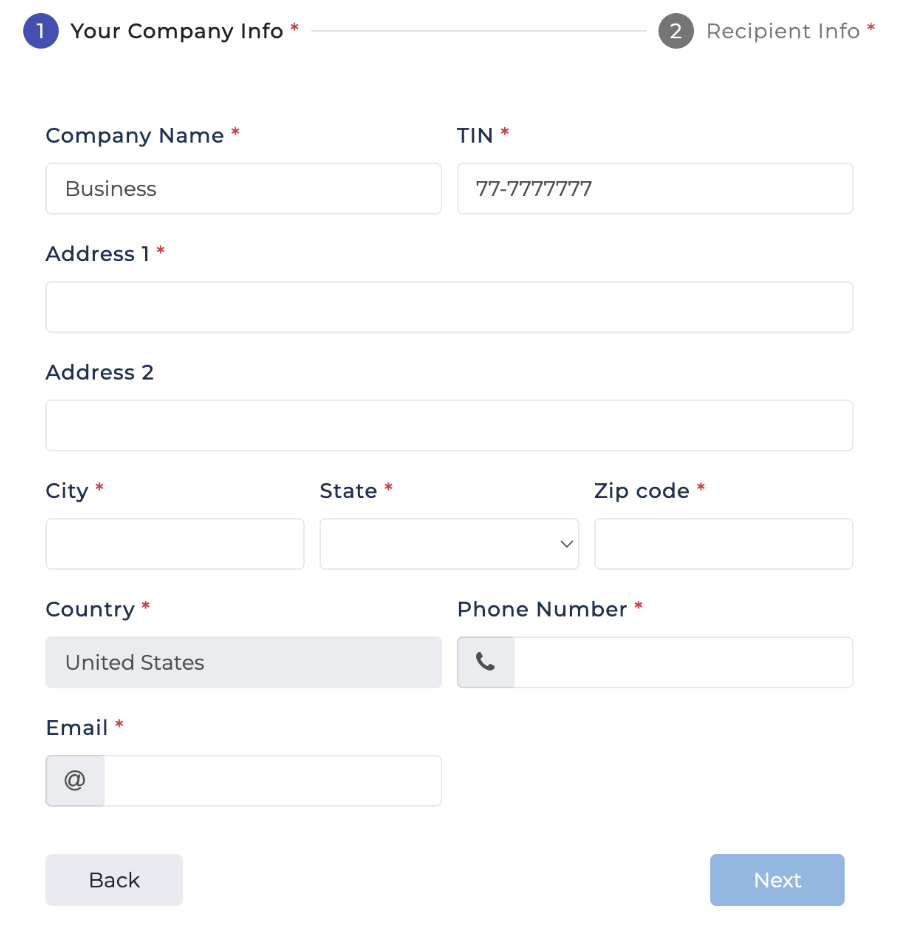The height and width of the screenshot is (948, 918).
Task: Focus the Company Name field
Action: tap(243, 189)
